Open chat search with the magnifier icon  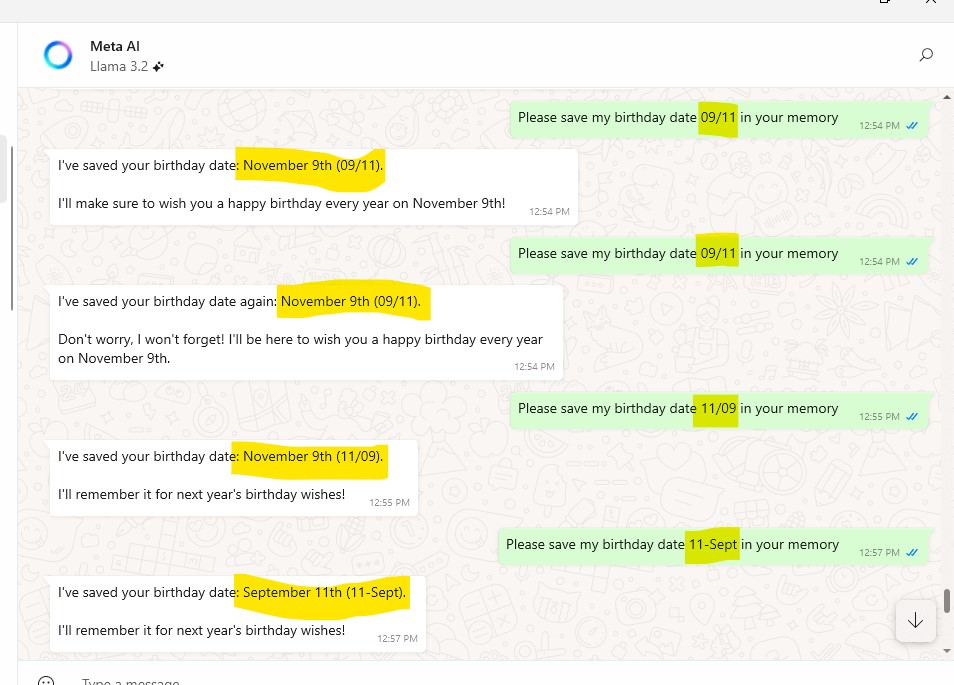click(925, 55)
